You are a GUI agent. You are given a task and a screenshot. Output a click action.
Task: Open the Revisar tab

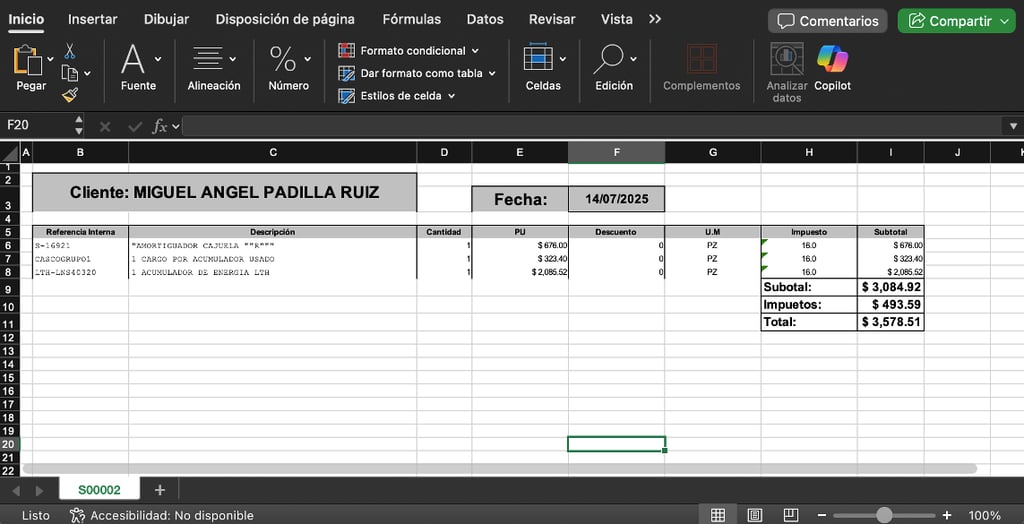tap(552, 19)
